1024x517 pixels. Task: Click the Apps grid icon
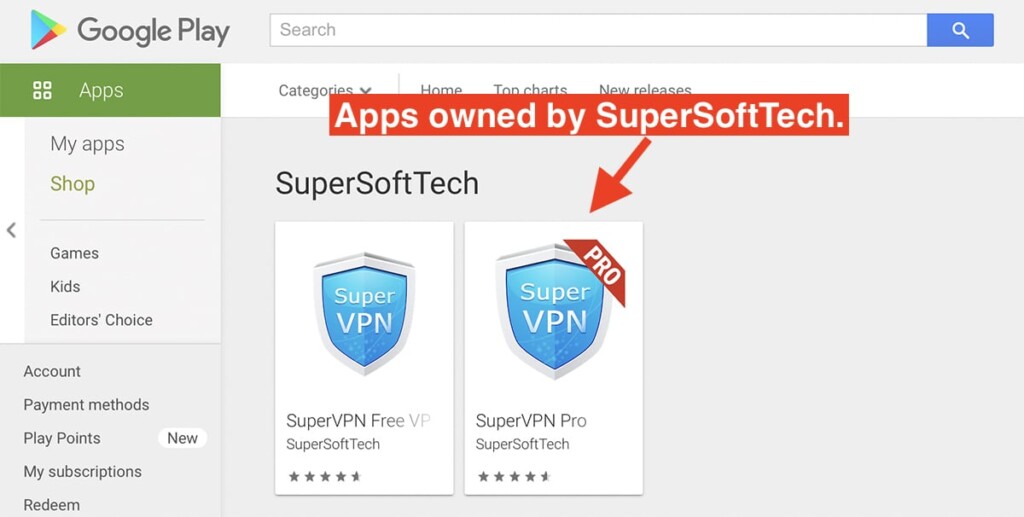(x=42, y=90)
